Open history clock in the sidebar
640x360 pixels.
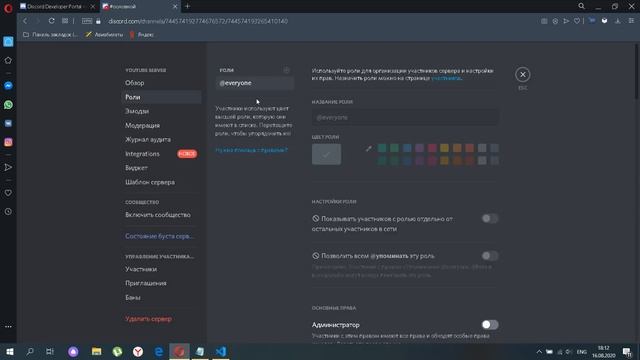pos(8,211)
